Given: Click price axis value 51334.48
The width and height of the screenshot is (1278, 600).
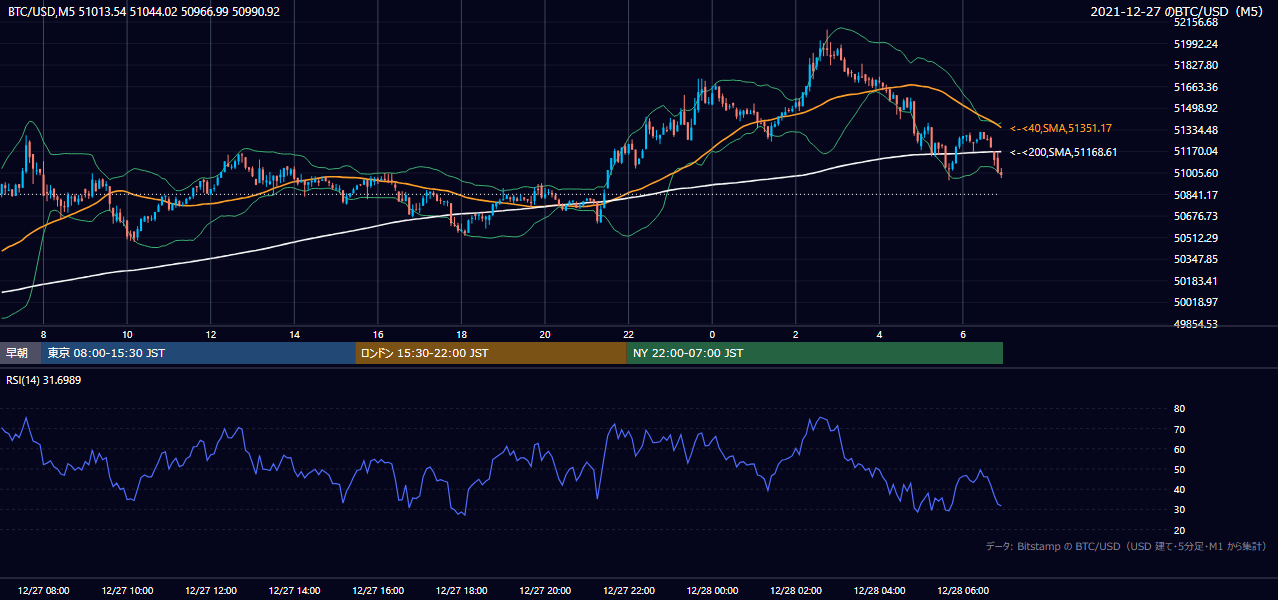Looking at the screenshot, I should [1195, 130].
